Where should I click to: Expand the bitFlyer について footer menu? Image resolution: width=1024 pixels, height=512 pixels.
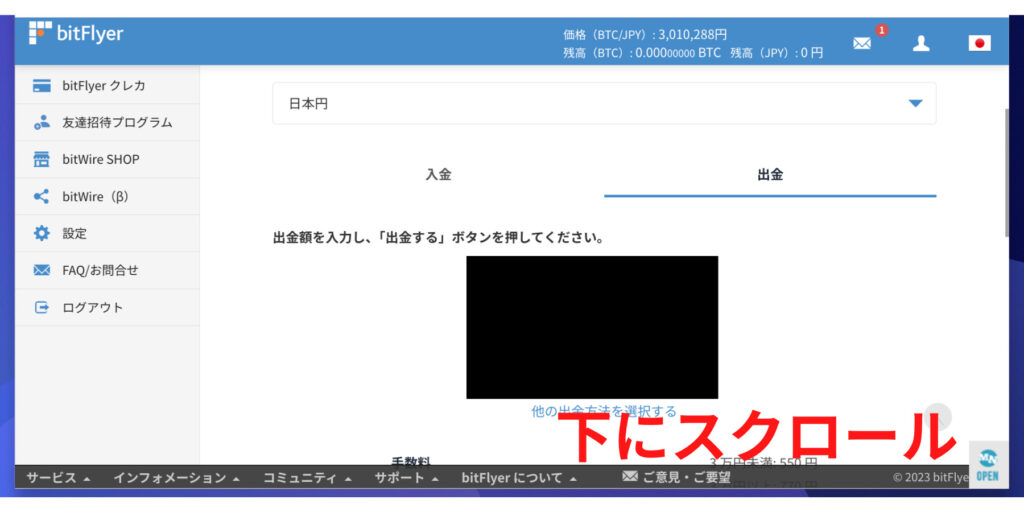click(x=519, y=477)
